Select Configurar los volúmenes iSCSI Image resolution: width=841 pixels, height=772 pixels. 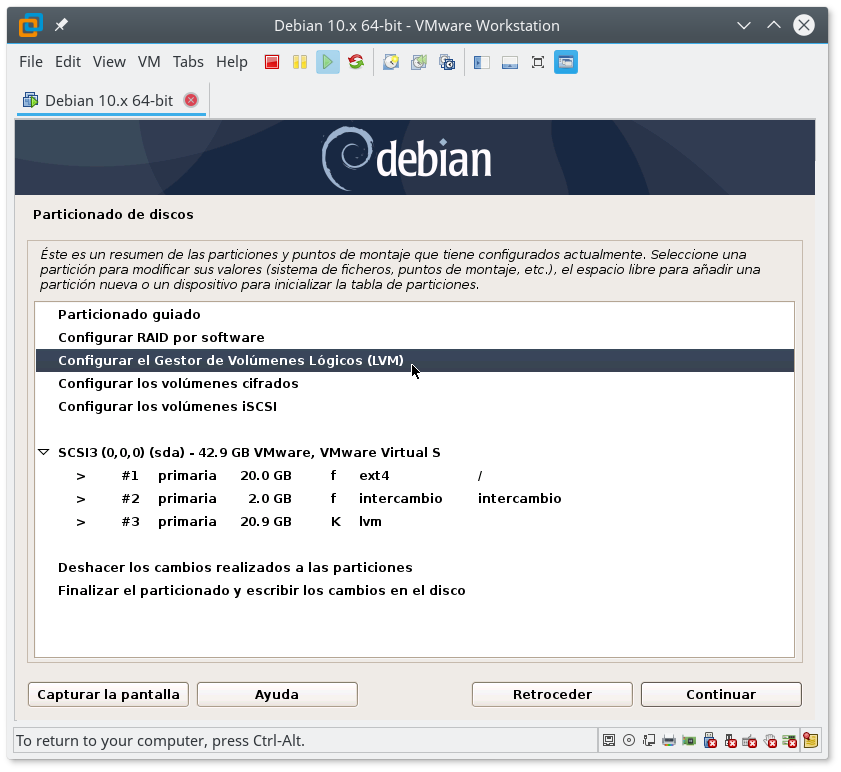pyautogui.click(x=415, y=407)
